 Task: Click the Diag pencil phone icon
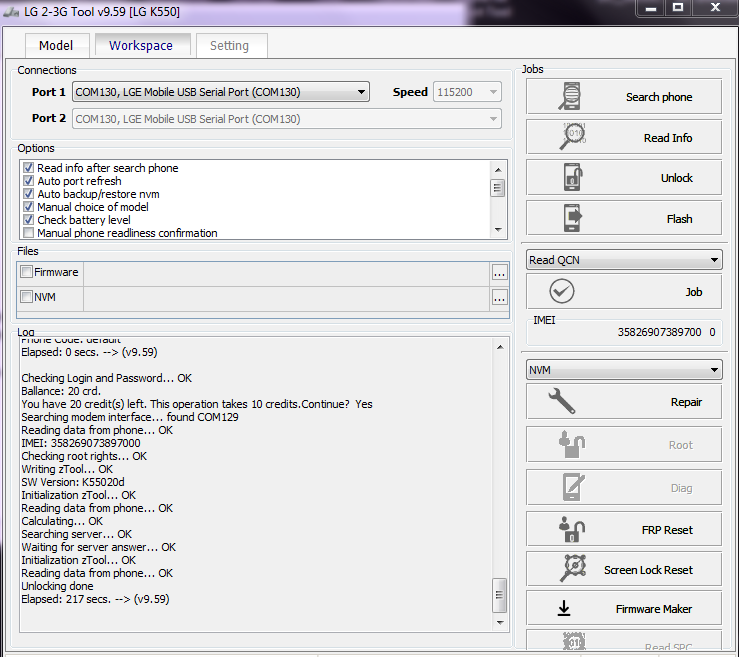pyautogui.click(x=573, y=487)
